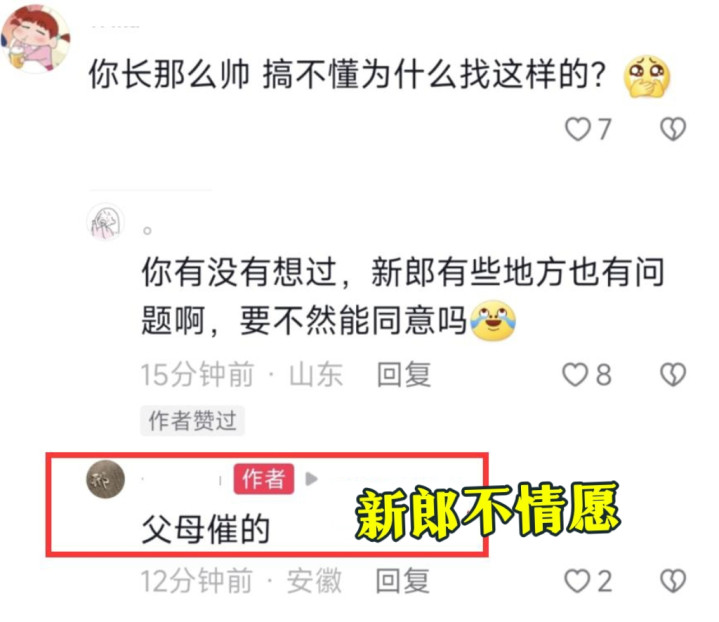Dislike the Shandong reply via broken heart
Screen dimensions: 719x622
(673, 374)
